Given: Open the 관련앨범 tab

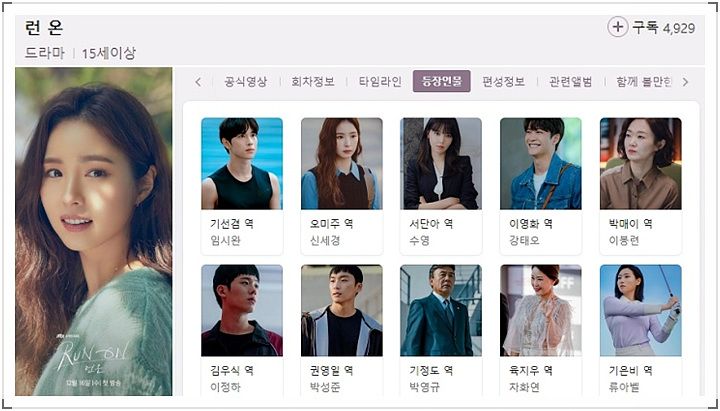Looking at the screenshot, I should tap(571, 82).
